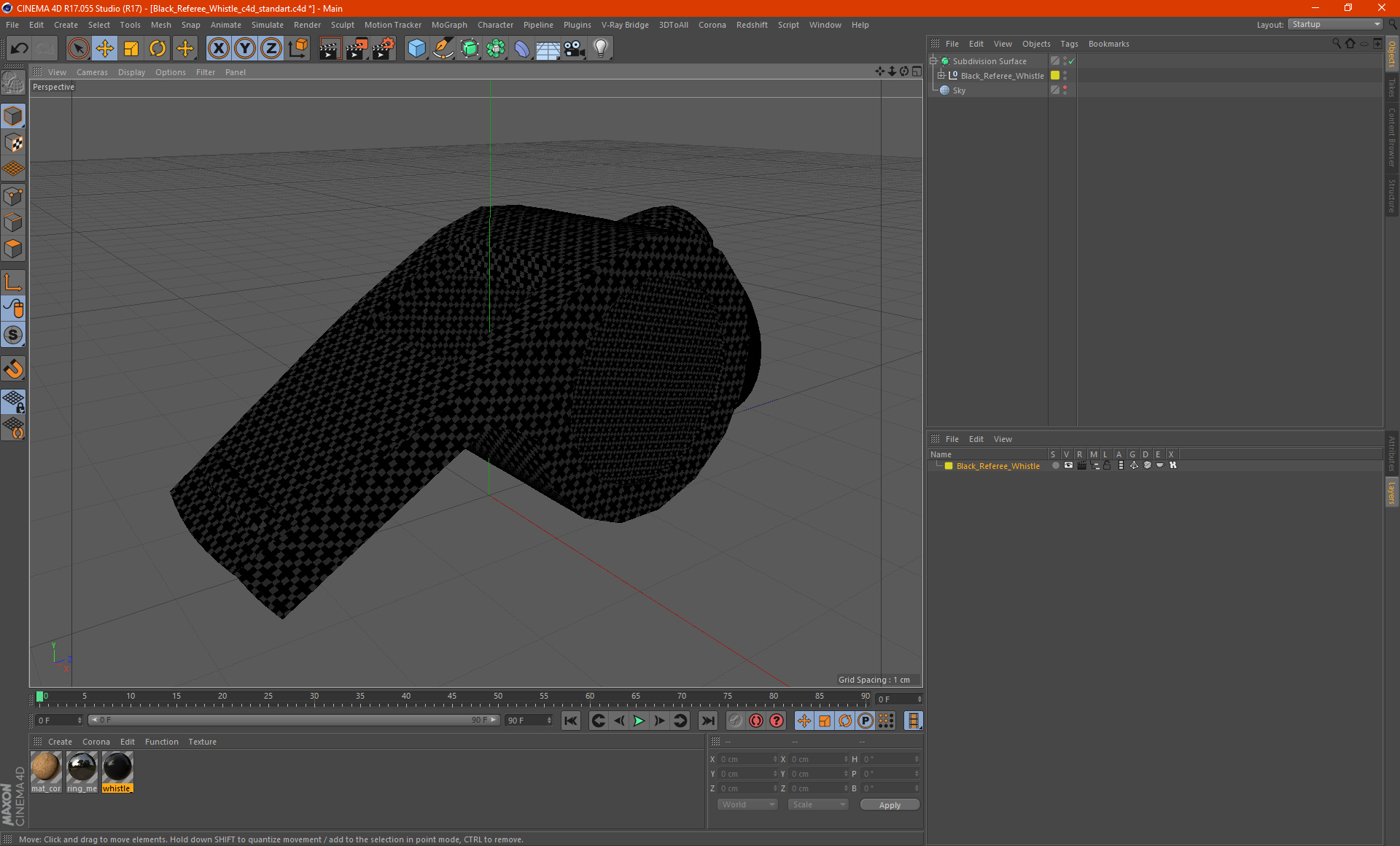Switch to Points mode

13,196
